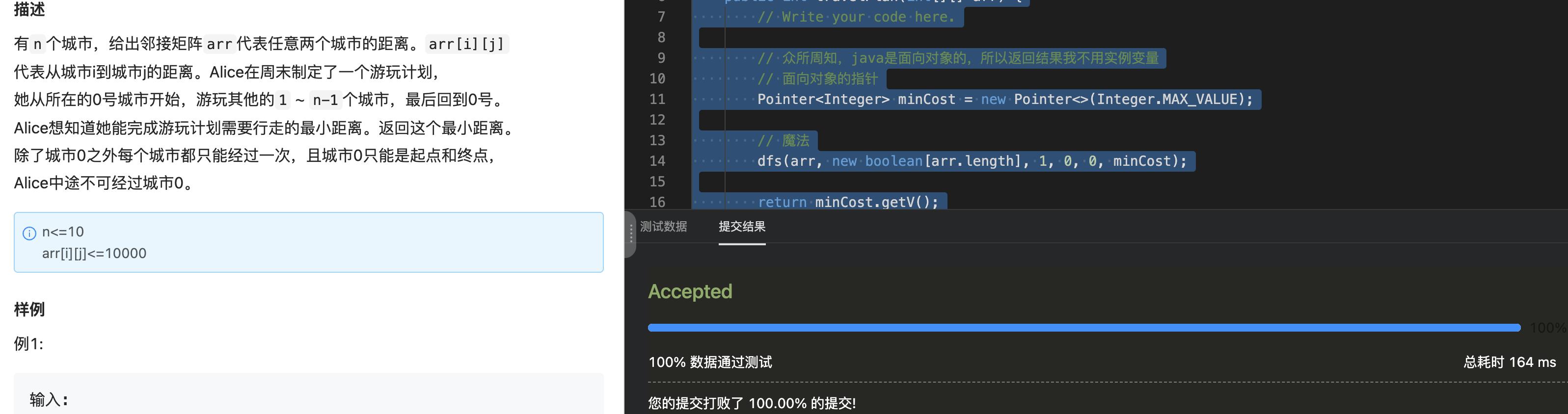The image size is (1568, 414).
Task: Click the 总耗时 164 ms text
Action: tap(1510, 362)
